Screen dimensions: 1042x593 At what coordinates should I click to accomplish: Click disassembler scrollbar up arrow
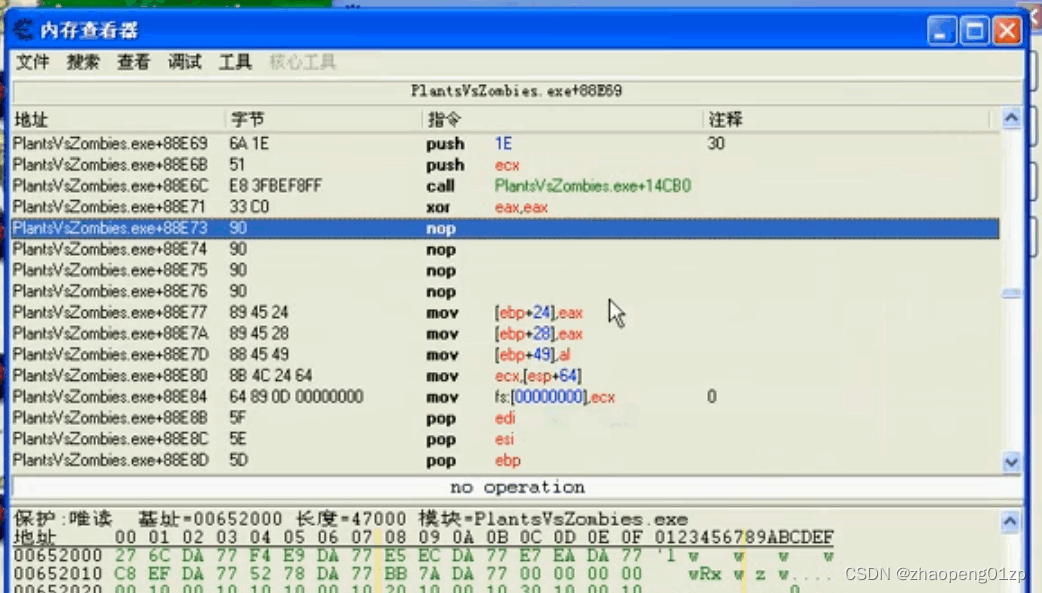1011,119
